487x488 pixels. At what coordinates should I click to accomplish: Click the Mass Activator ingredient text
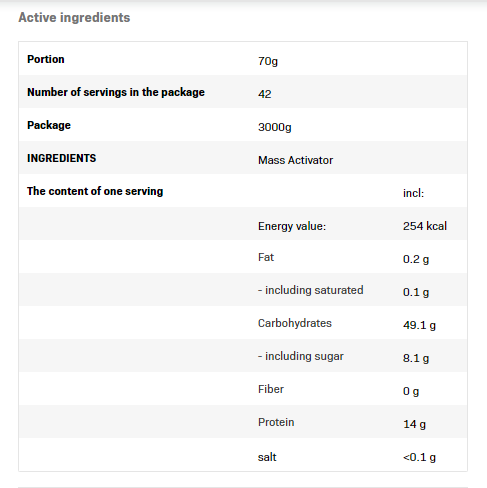[295, 160]
